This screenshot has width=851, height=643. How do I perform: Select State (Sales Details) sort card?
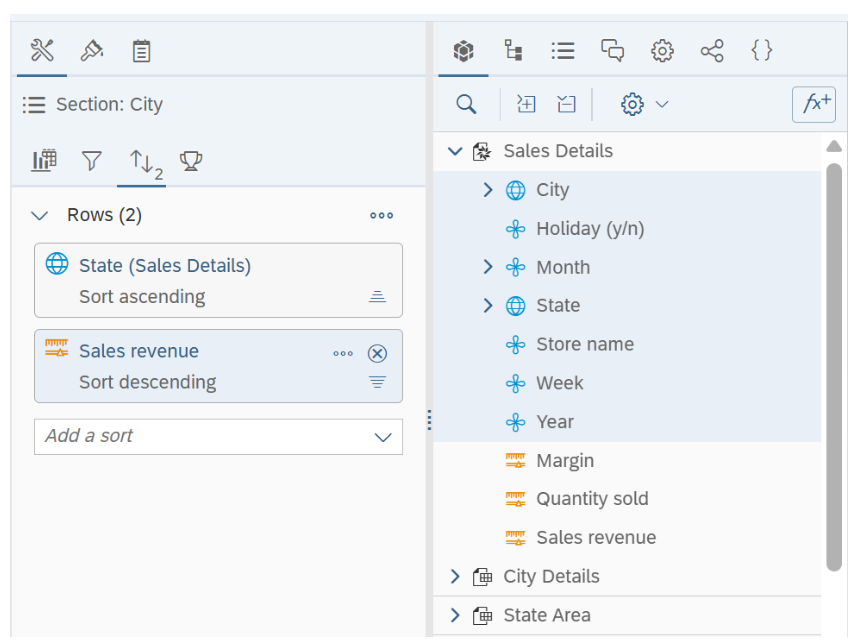[x=218, y=280]
